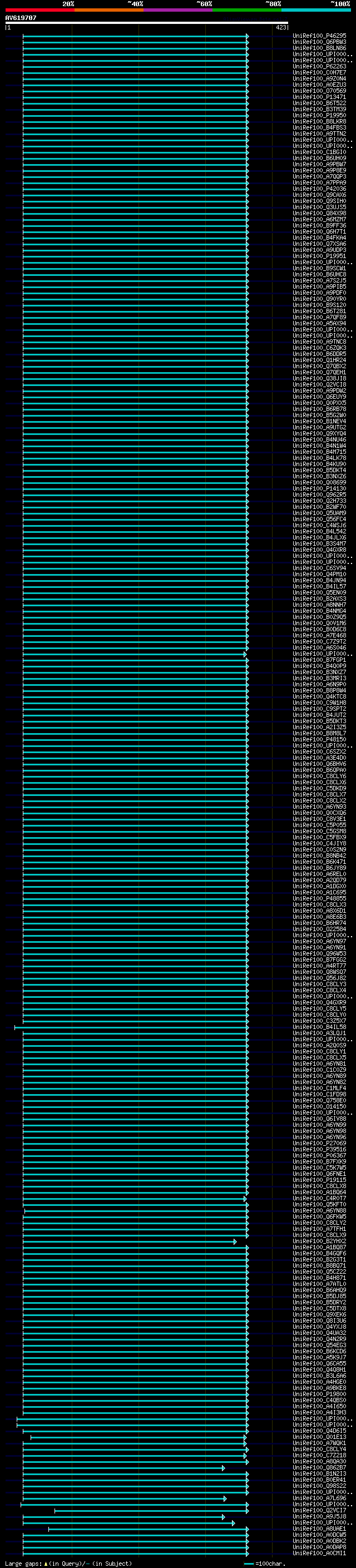Select hit label UniRef100_P39516
Image resolution: width=356 pixels, height=1568 pixels.
319,1150
